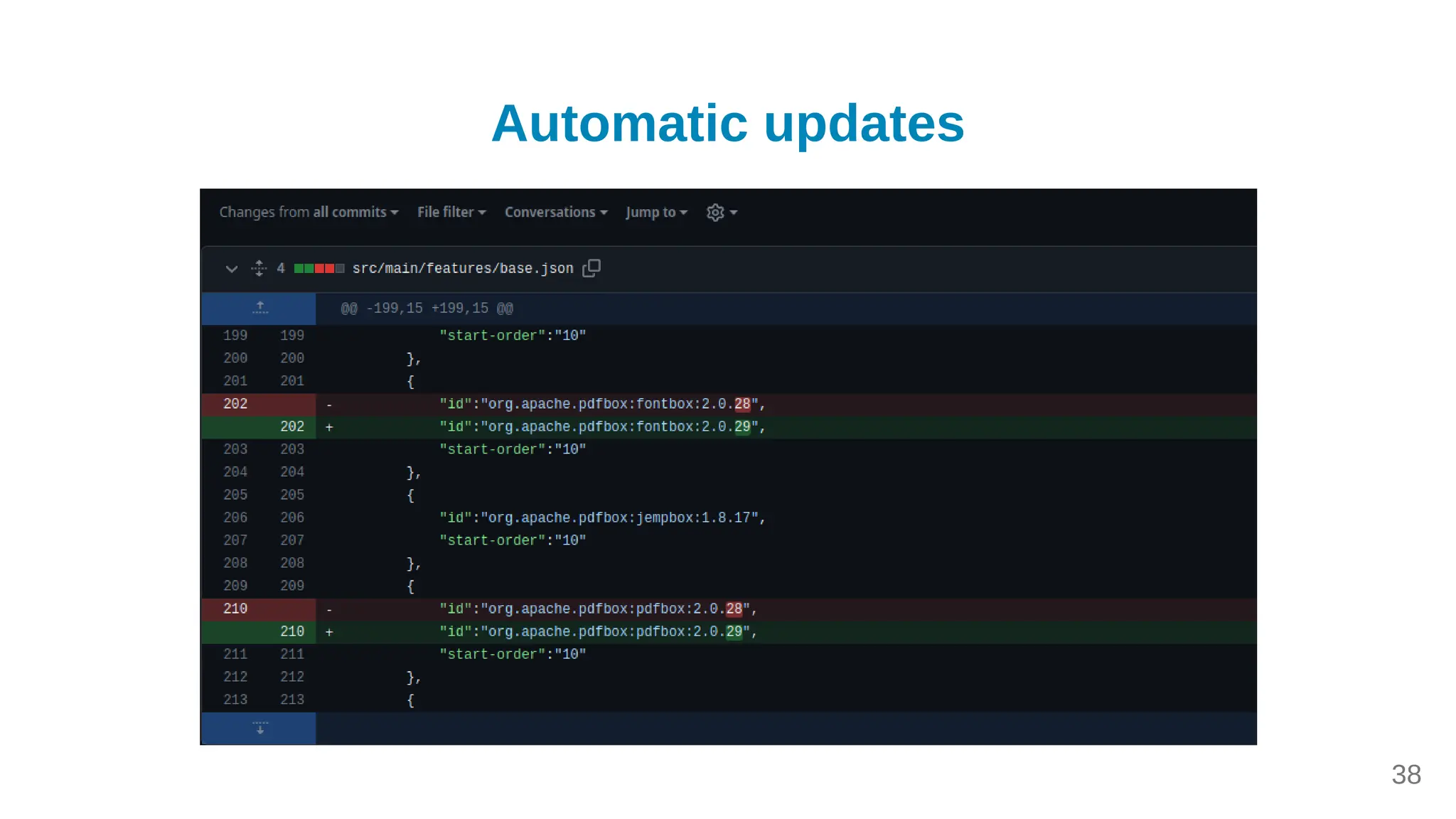Screen dimensions: 1456x819
Task: Click the expand-all lines icon beside file name
Action: click(259, 268)
